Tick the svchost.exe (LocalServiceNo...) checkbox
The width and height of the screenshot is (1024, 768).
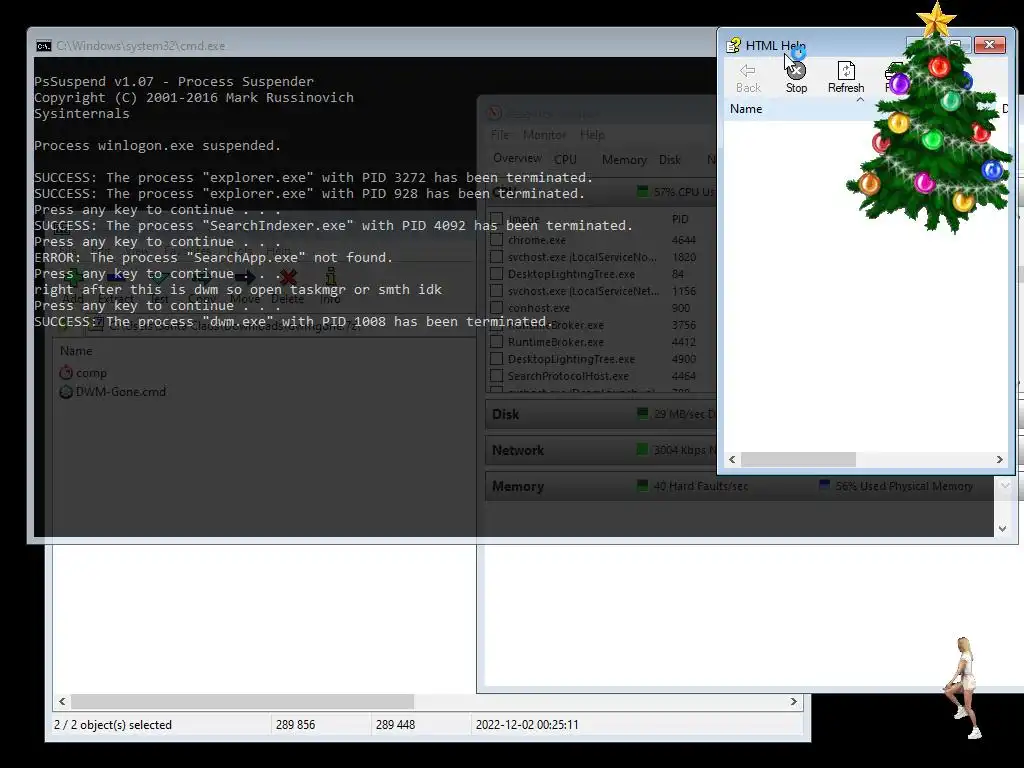(x=496, y=257)
